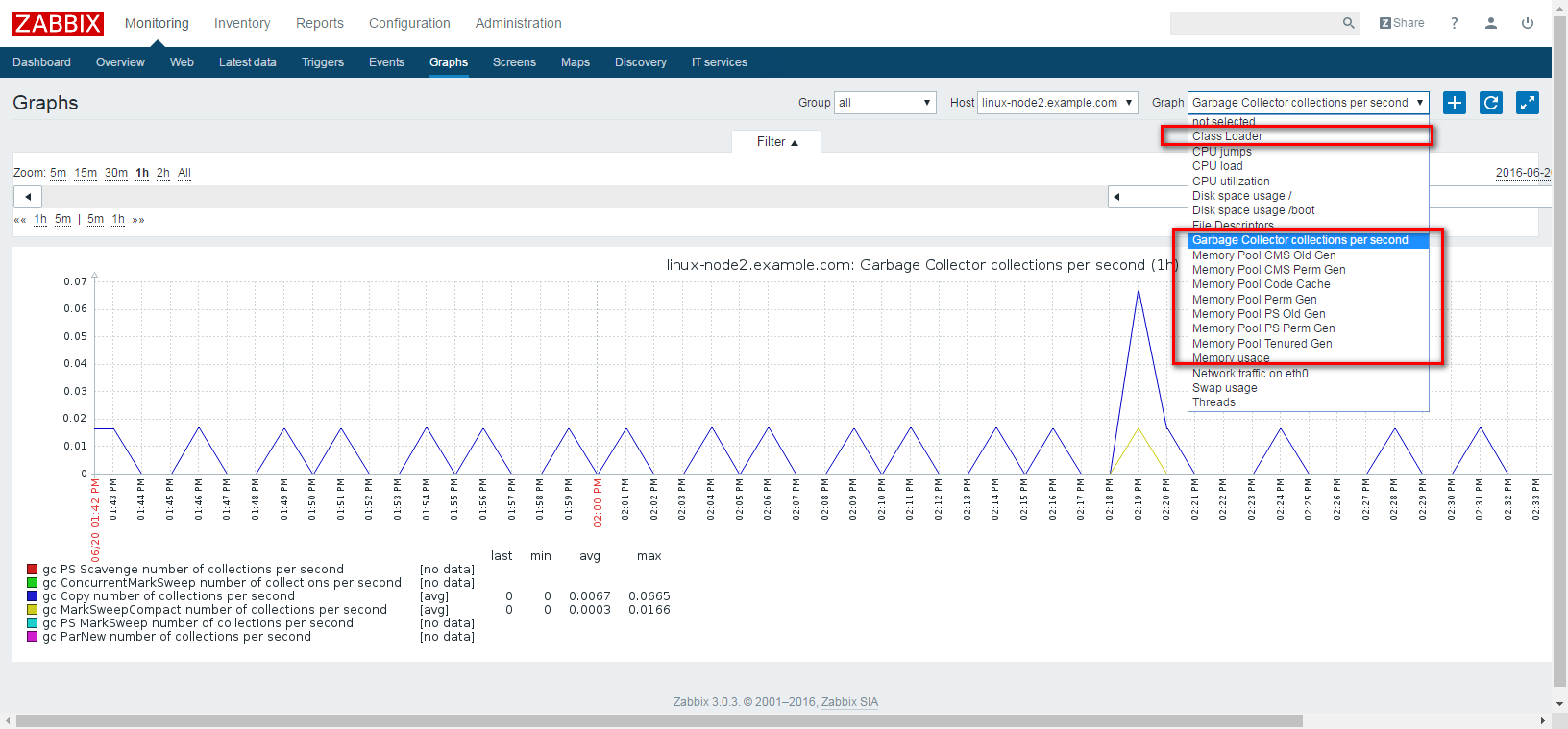Click the date link 2016-06-2
The height and width of the screenshot is (729, 1568).
point(1524,173)
